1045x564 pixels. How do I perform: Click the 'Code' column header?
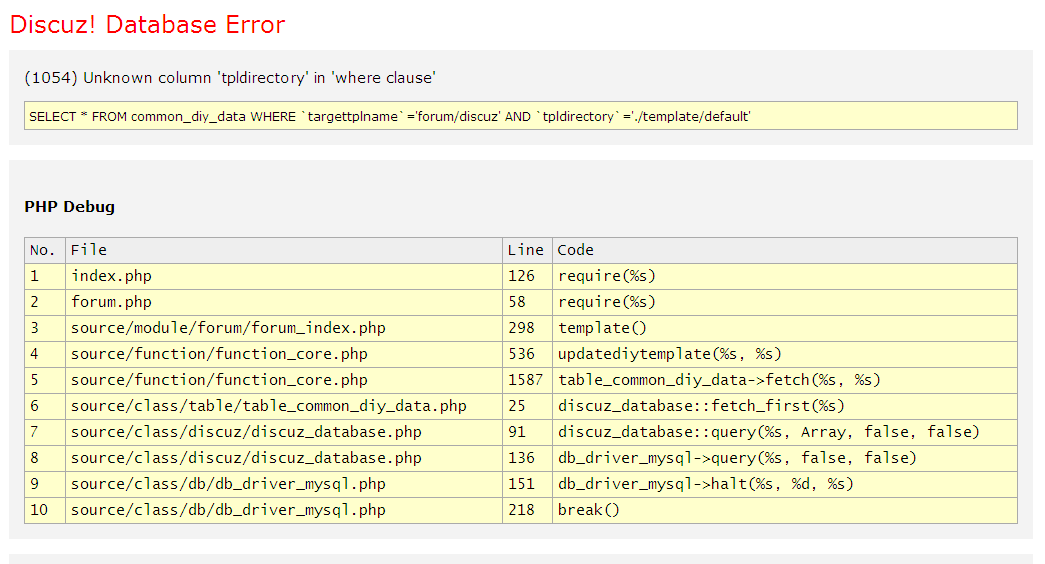coord(785,250)
